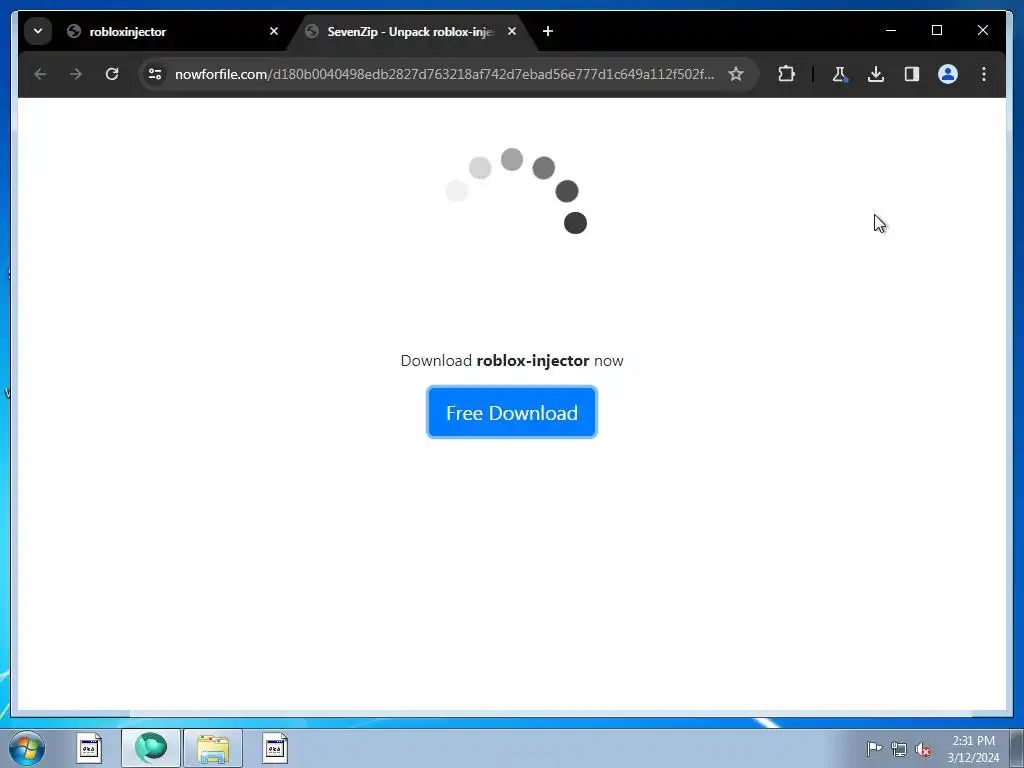
Task: Open the Chrome three-dot menu
Action: click(984, 74)
